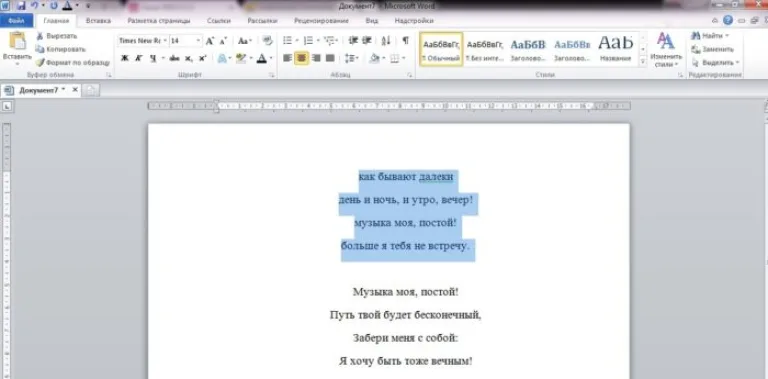Viewport: 768px width, 379px height.
Task: Align the selected text to the right
Action: (x=316, y=58)
